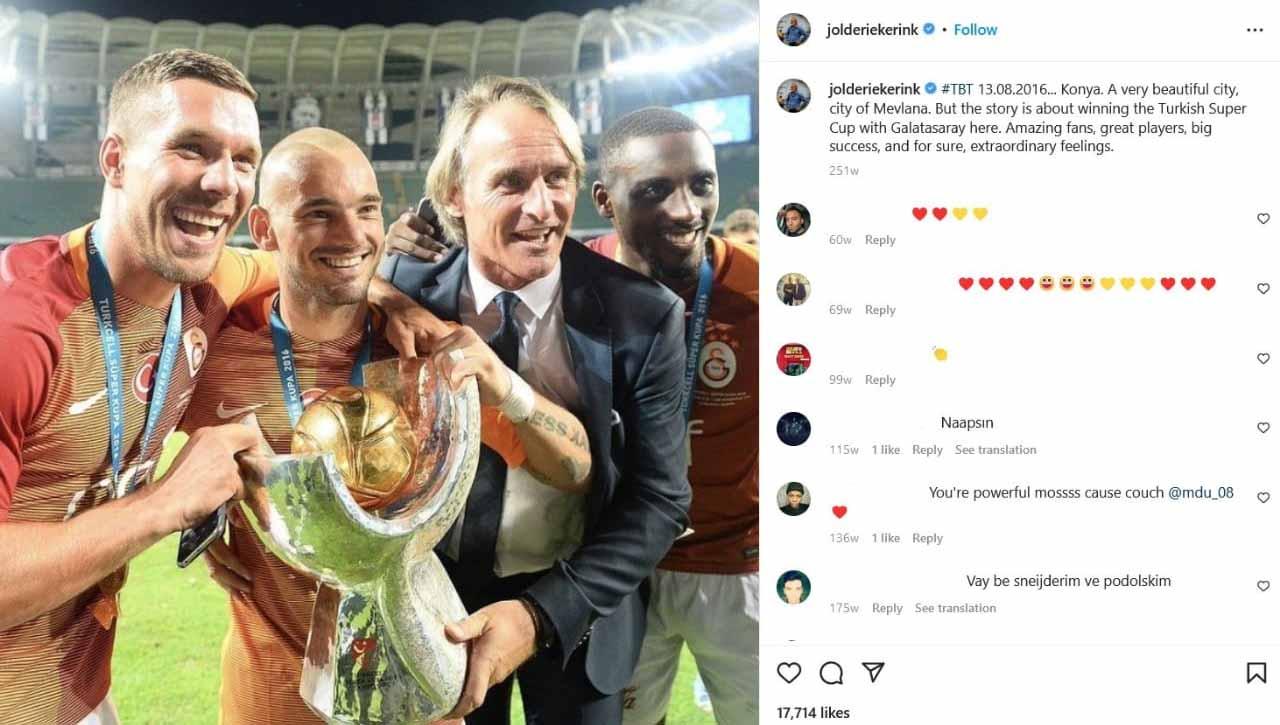This screenshot has height=725, width=1280.
Task: Open the @mdu_08 mention
Action: 1201,492
